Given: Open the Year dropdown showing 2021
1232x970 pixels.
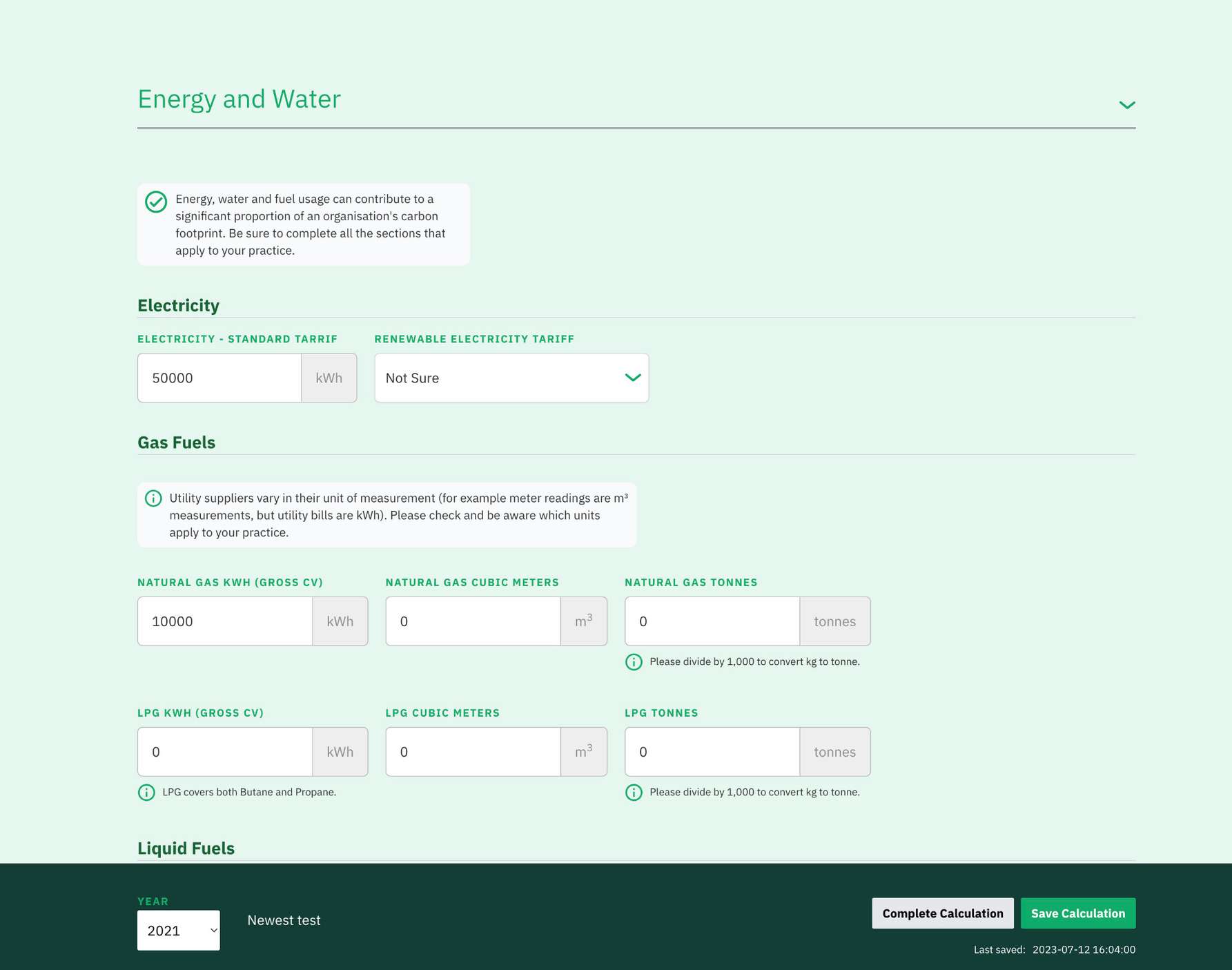Looking at the screenshot, I should click(x=178, y=931).
